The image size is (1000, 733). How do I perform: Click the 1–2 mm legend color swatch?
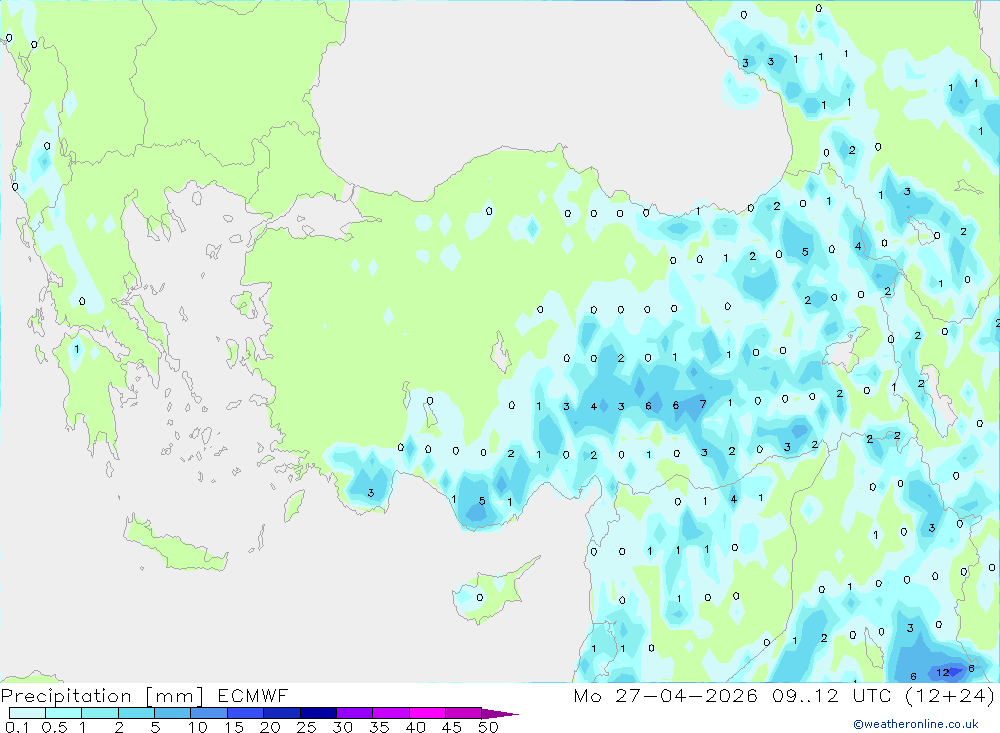[x=100, y=713]
